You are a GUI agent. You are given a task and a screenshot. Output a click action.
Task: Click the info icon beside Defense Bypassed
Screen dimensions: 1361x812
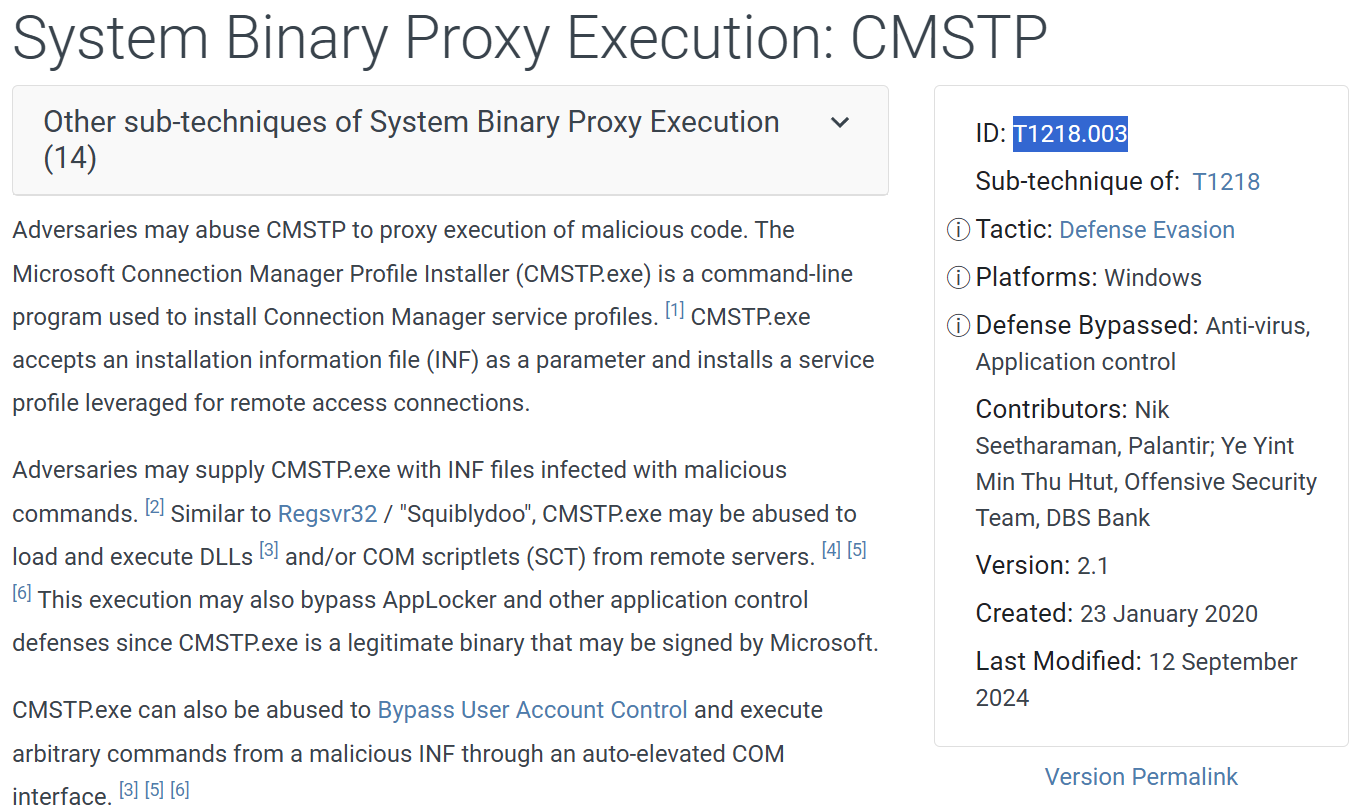click(958, 326)
